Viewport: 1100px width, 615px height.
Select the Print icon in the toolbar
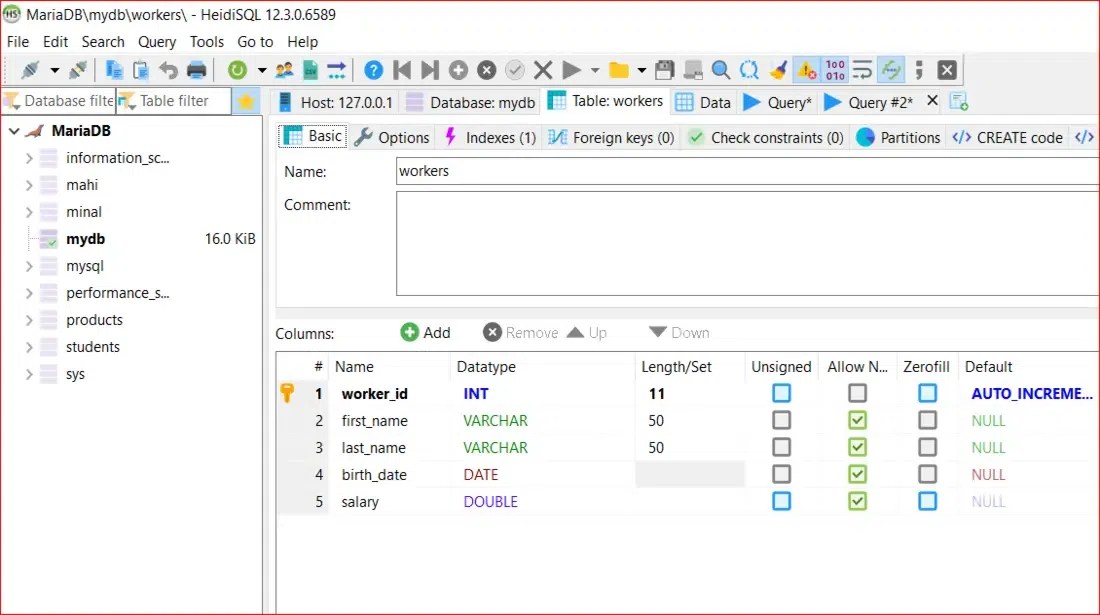(x=196, y=70)
